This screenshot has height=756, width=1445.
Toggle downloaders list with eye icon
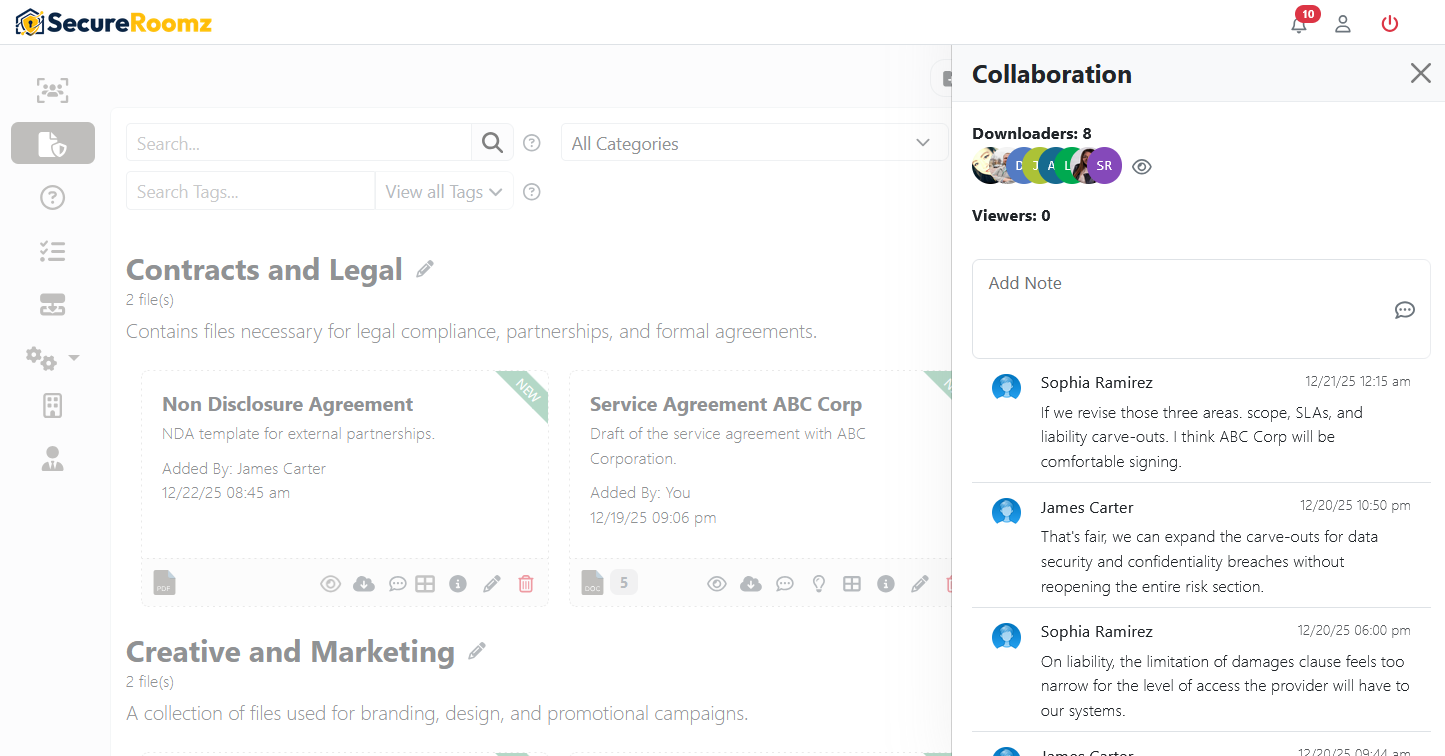[1142, 167]
